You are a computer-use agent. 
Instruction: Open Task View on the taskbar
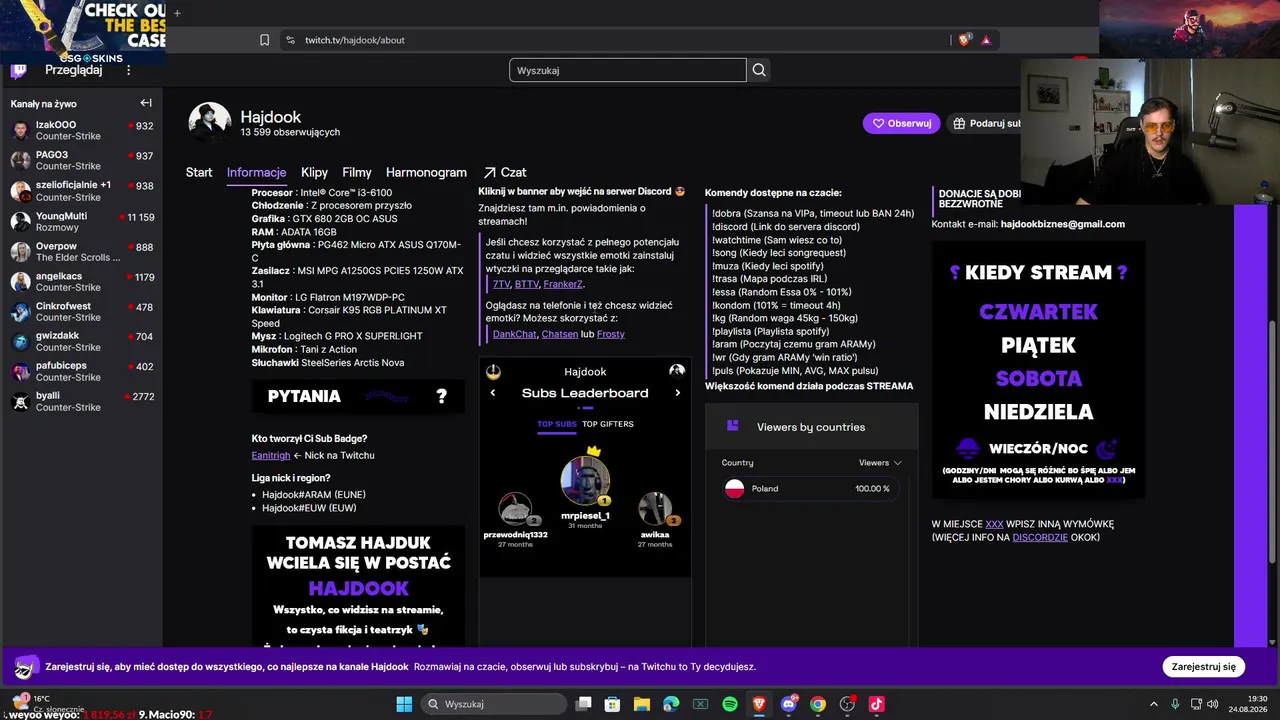(x=584, y=704)
